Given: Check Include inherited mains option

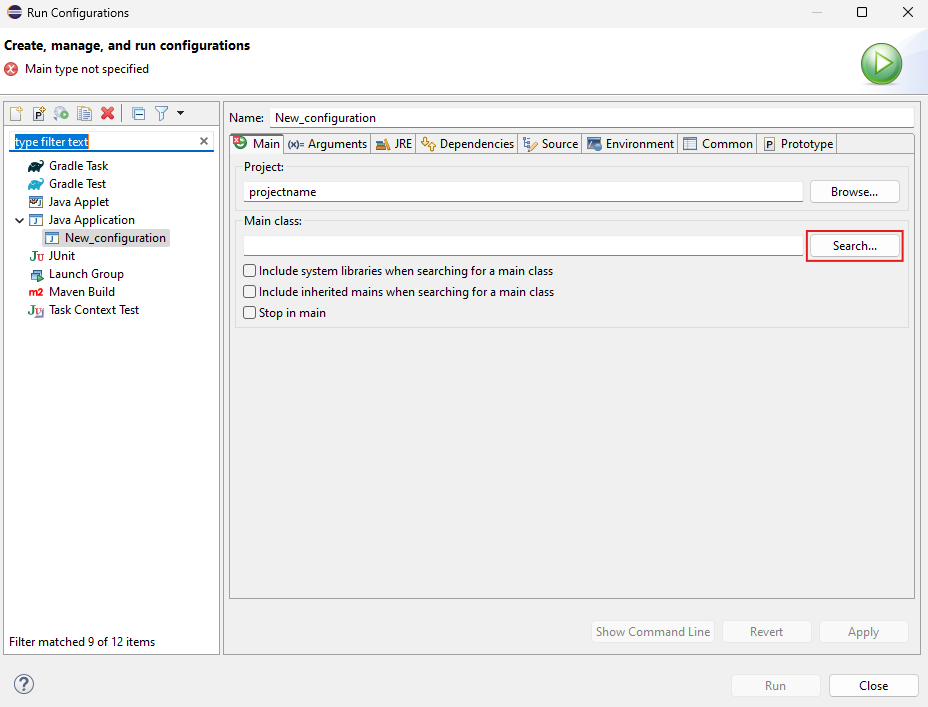Looking at the screenshot, I should pos(250,292).
